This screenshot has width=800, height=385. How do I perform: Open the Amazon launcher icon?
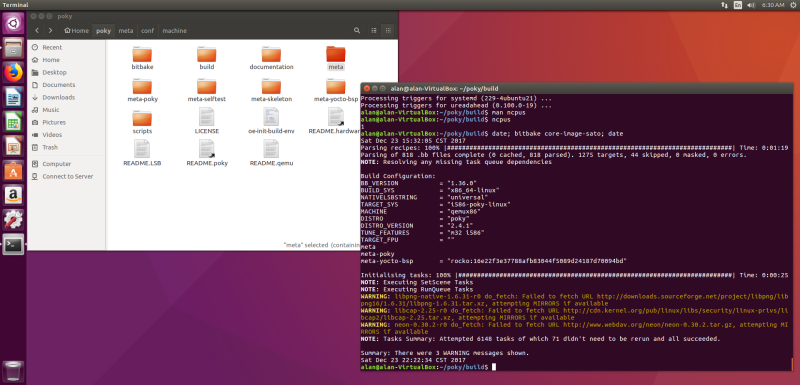[13, 196]
